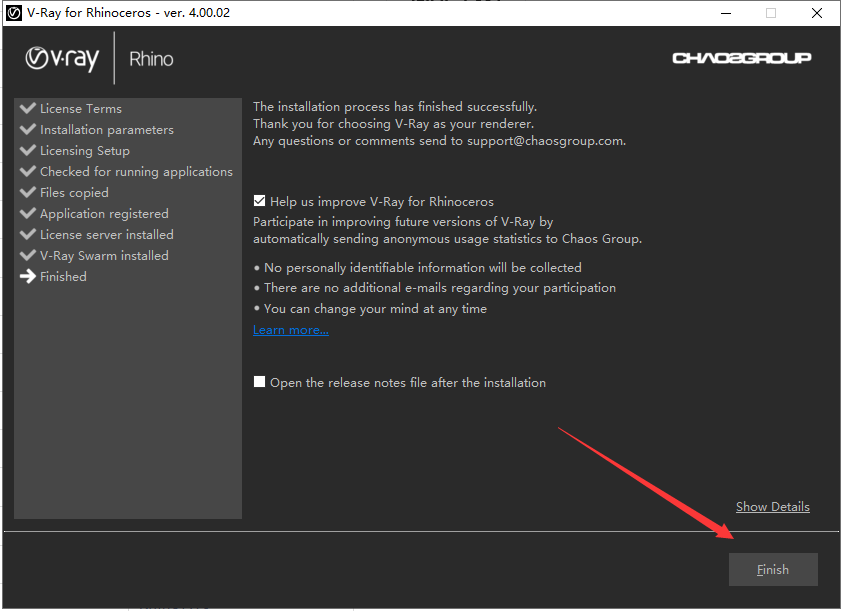The image size is (843, 611).
Task: Select the Installation parameters step text
Action: click(x=106, y=130)
